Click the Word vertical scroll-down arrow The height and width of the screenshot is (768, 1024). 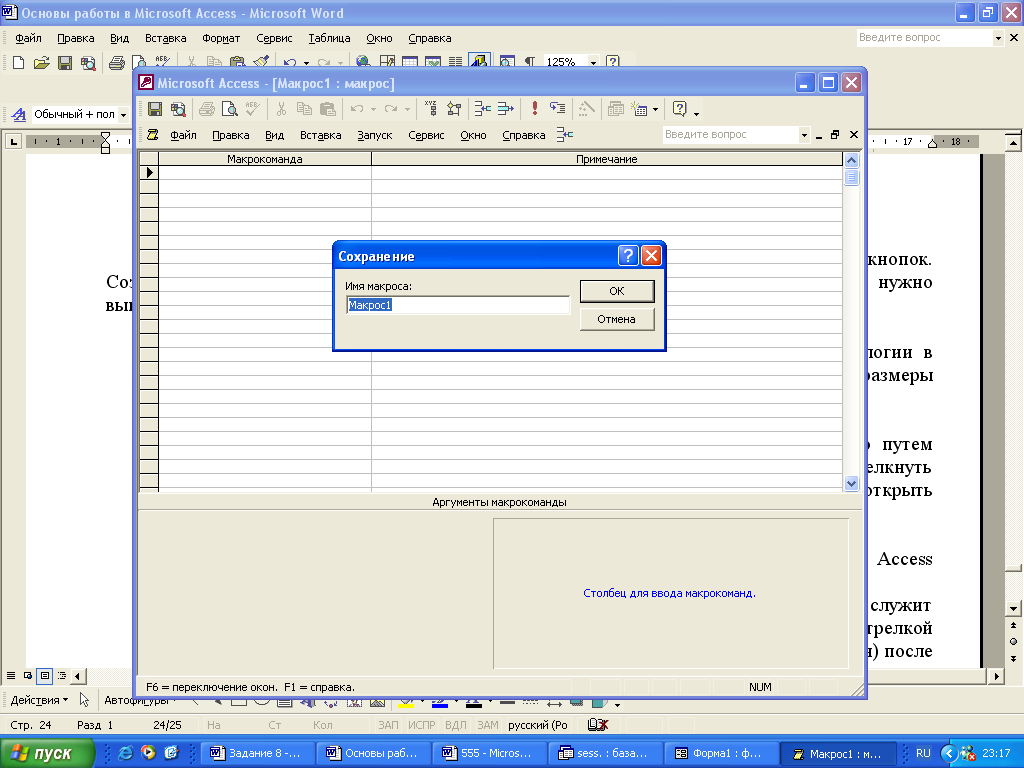tap(1013, 608)
